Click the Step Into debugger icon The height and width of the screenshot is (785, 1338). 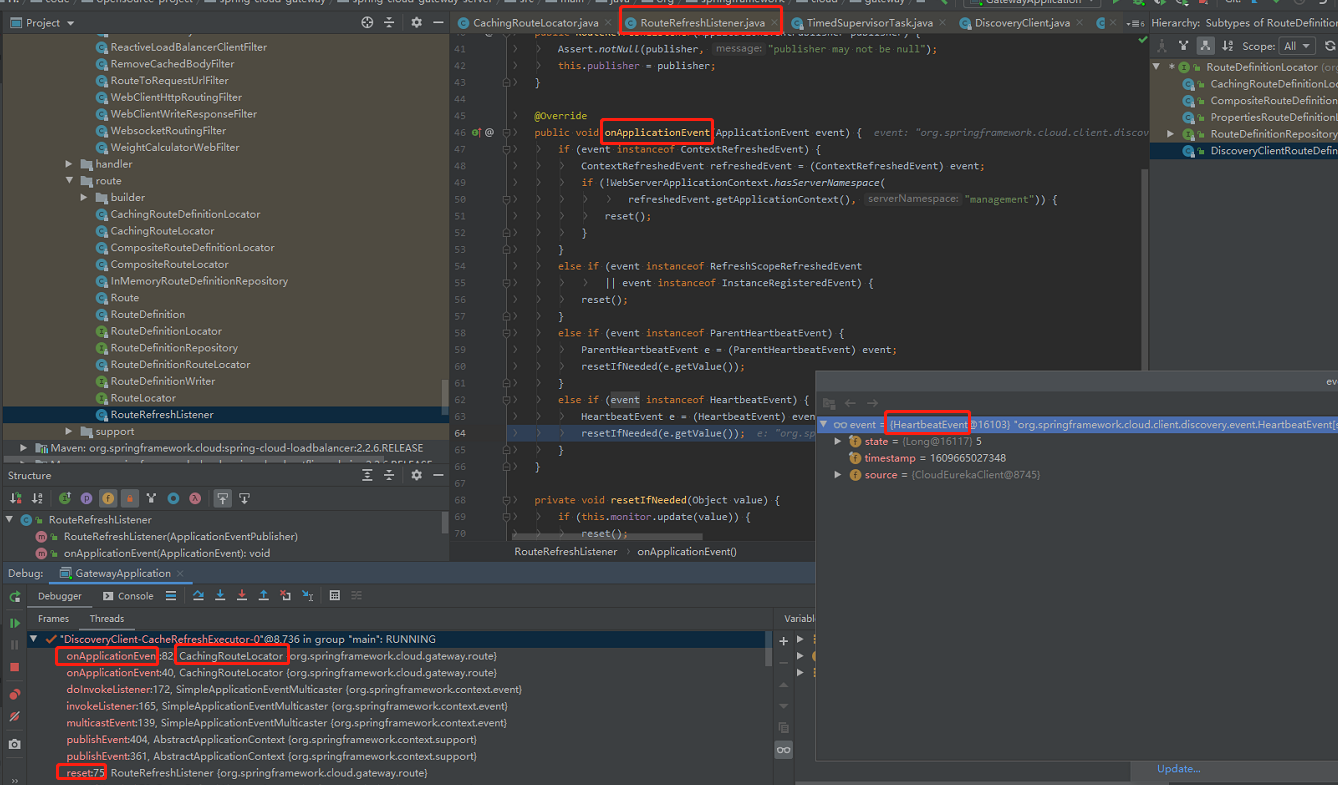pyautogui.click(x=220, y=596)
